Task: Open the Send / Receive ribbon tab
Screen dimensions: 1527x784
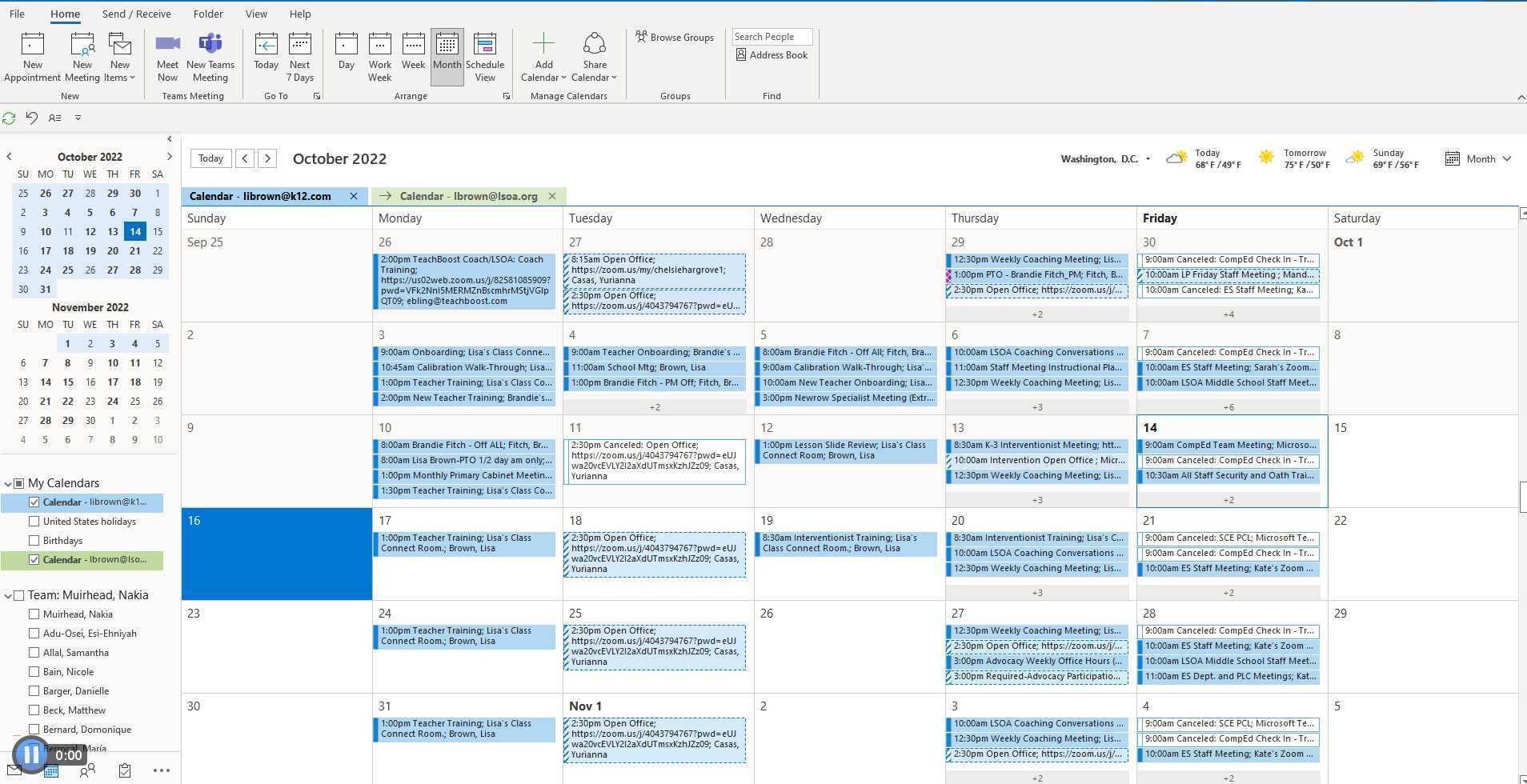Action: click(x=136, y=14)
